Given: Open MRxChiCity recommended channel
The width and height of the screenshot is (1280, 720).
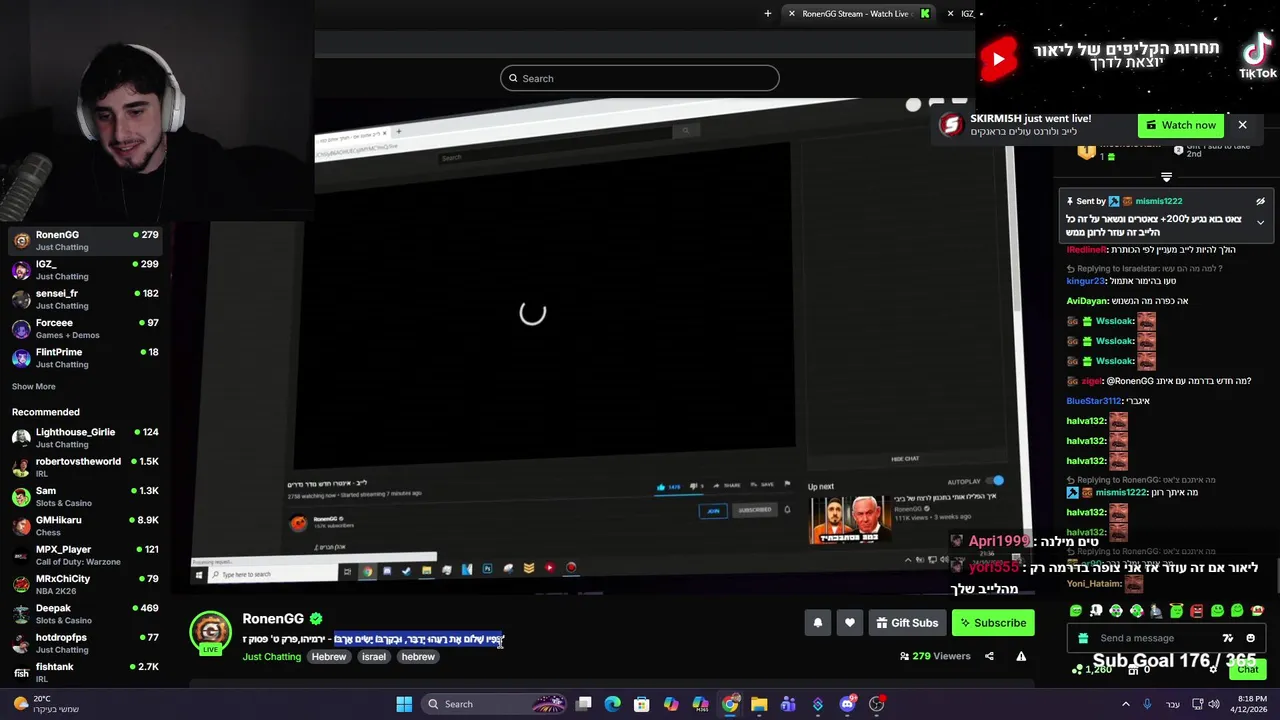Looking at the screenshot, I should [x=85, y=584].
